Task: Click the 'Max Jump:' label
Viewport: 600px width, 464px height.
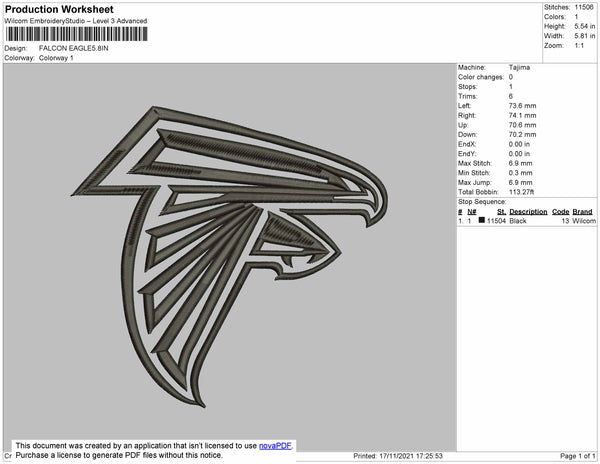Action: pos(474,182)
